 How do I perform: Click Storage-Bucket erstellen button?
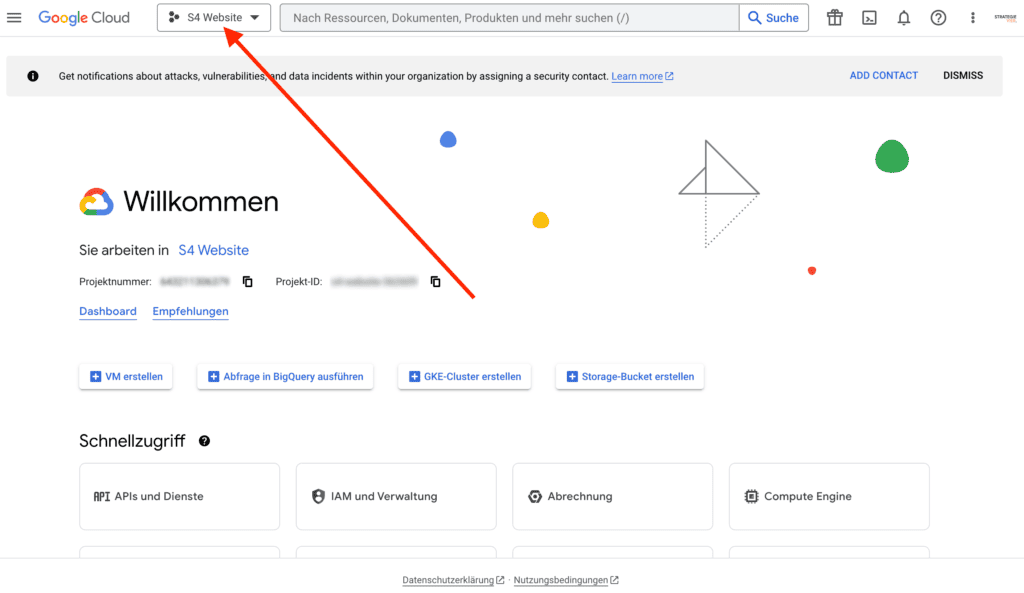[630, 377]
